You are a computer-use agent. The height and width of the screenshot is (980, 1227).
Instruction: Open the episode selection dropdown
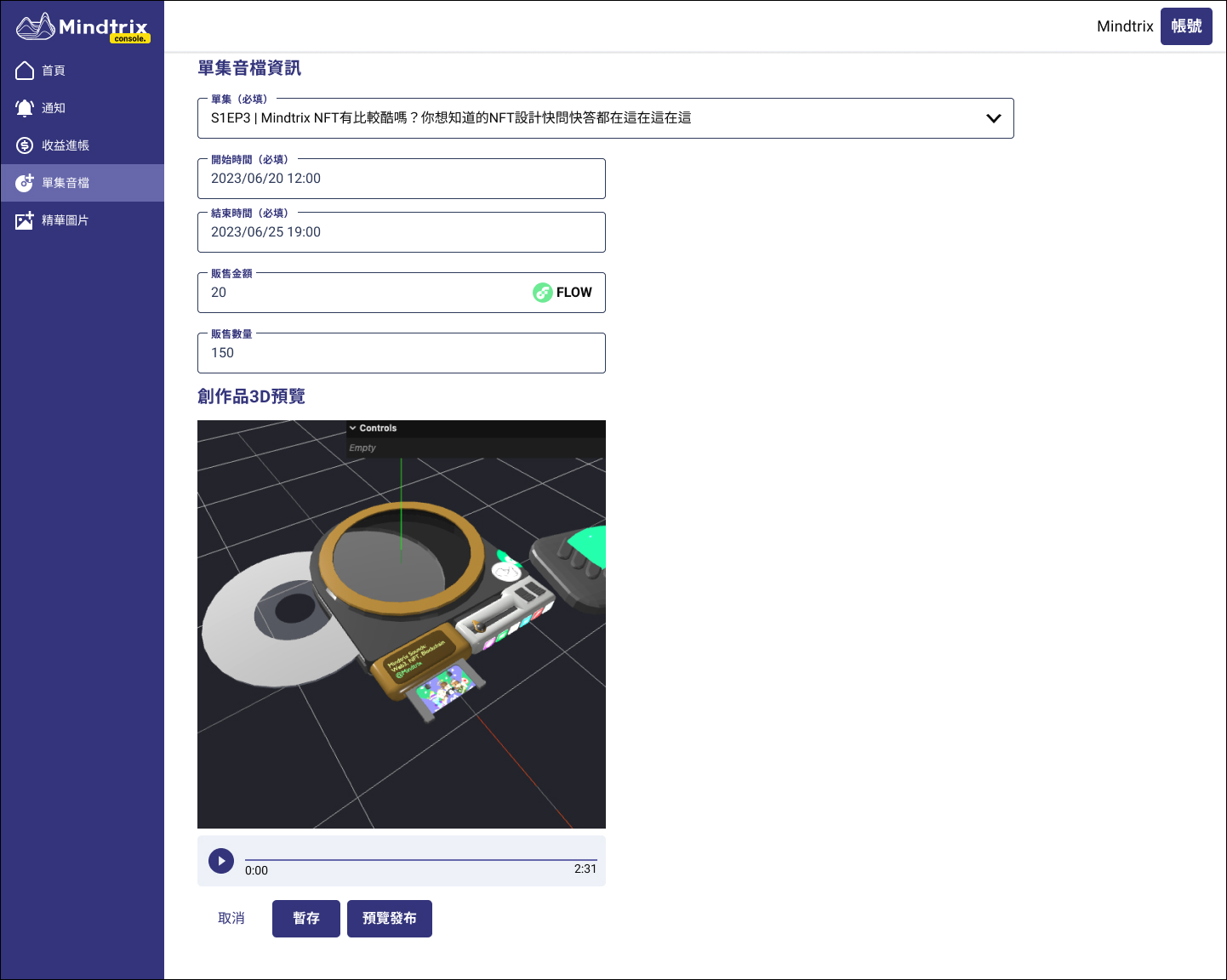coord(596,118)
